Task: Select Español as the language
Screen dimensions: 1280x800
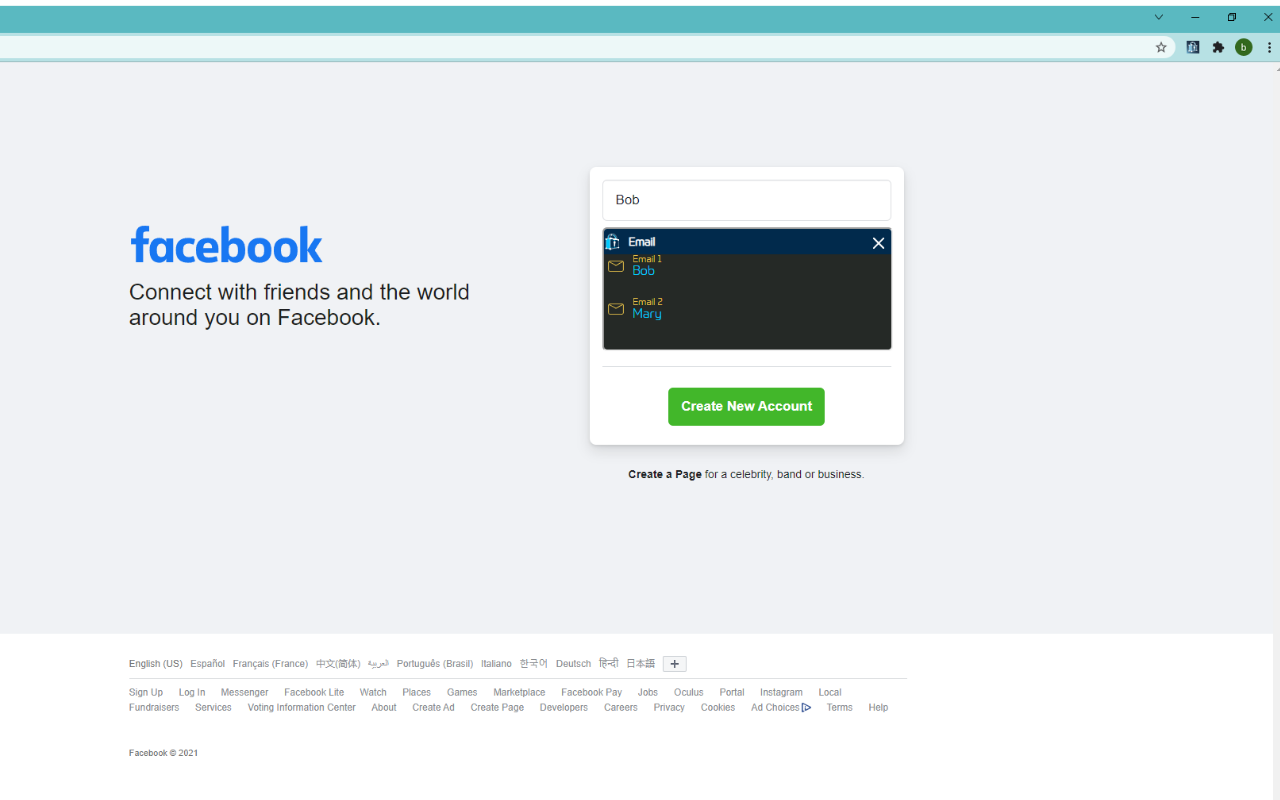Action: (207, 663)
